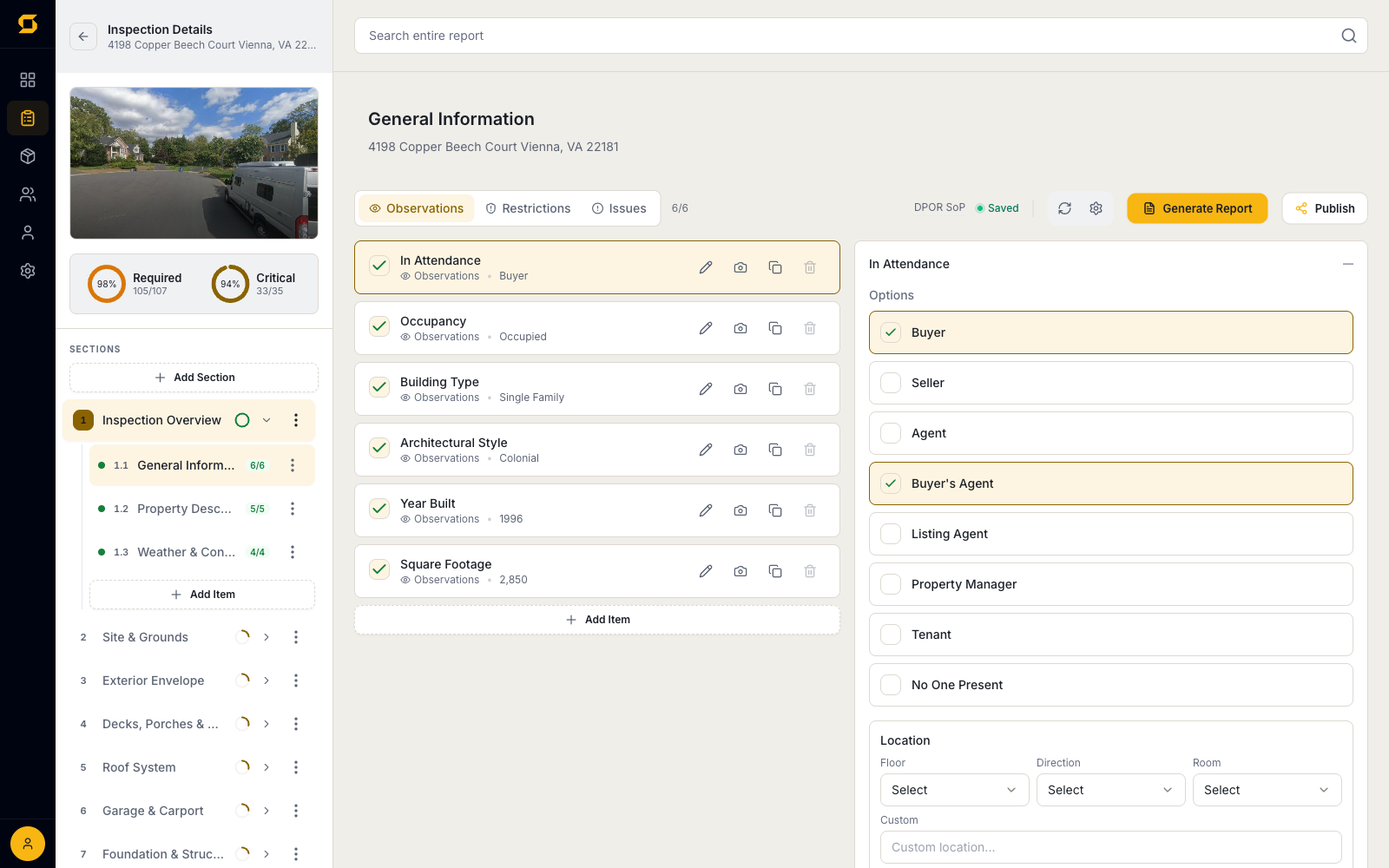Screen dimensions: 1389x868
Task: Click the Generate Report button
Action: click(1197, 208)
